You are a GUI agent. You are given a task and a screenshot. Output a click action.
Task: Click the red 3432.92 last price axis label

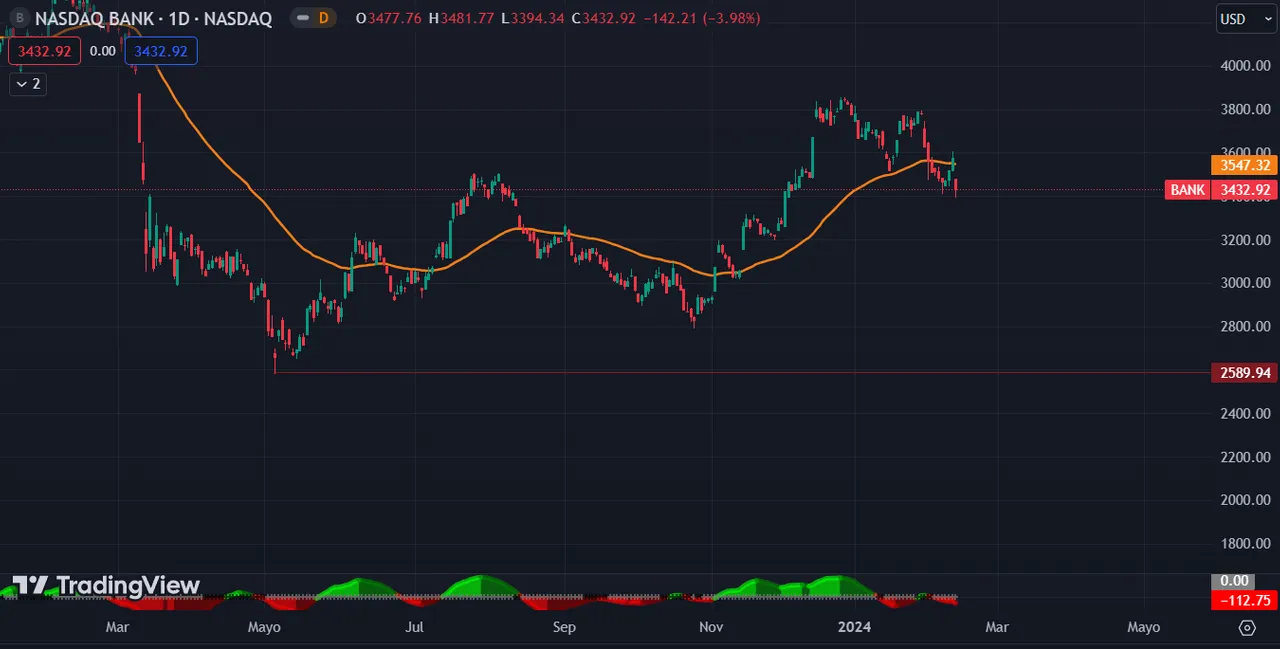click(1245, 190)
